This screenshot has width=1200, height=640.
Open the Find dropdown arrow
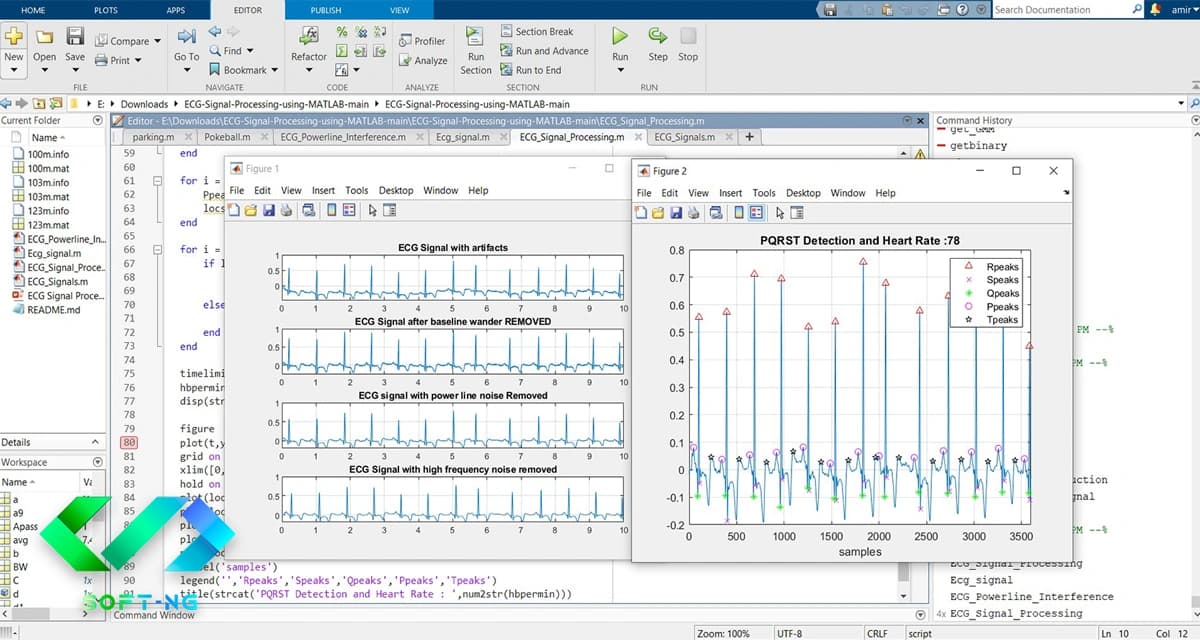click(249, 51)
